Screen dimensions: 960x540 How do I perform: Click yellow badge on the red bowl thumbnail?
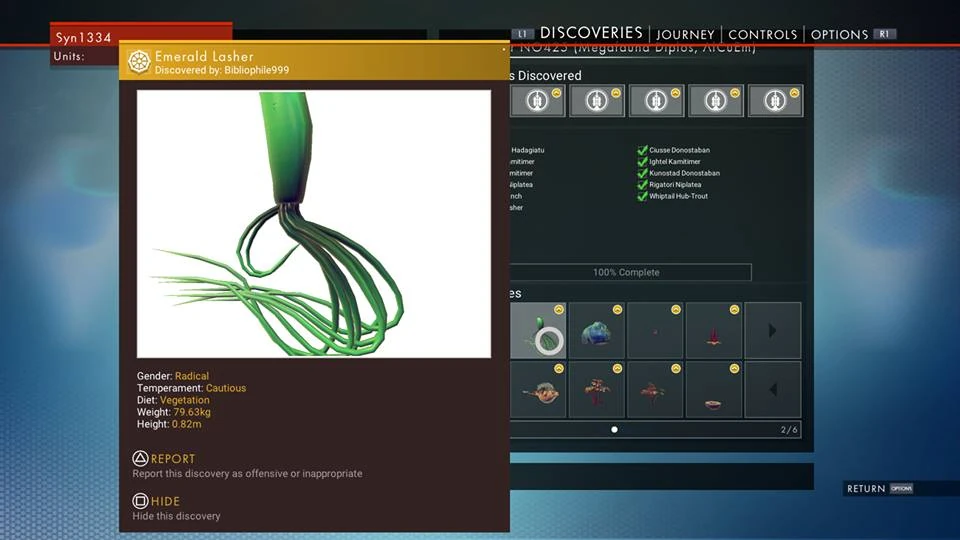coord(734,369)
